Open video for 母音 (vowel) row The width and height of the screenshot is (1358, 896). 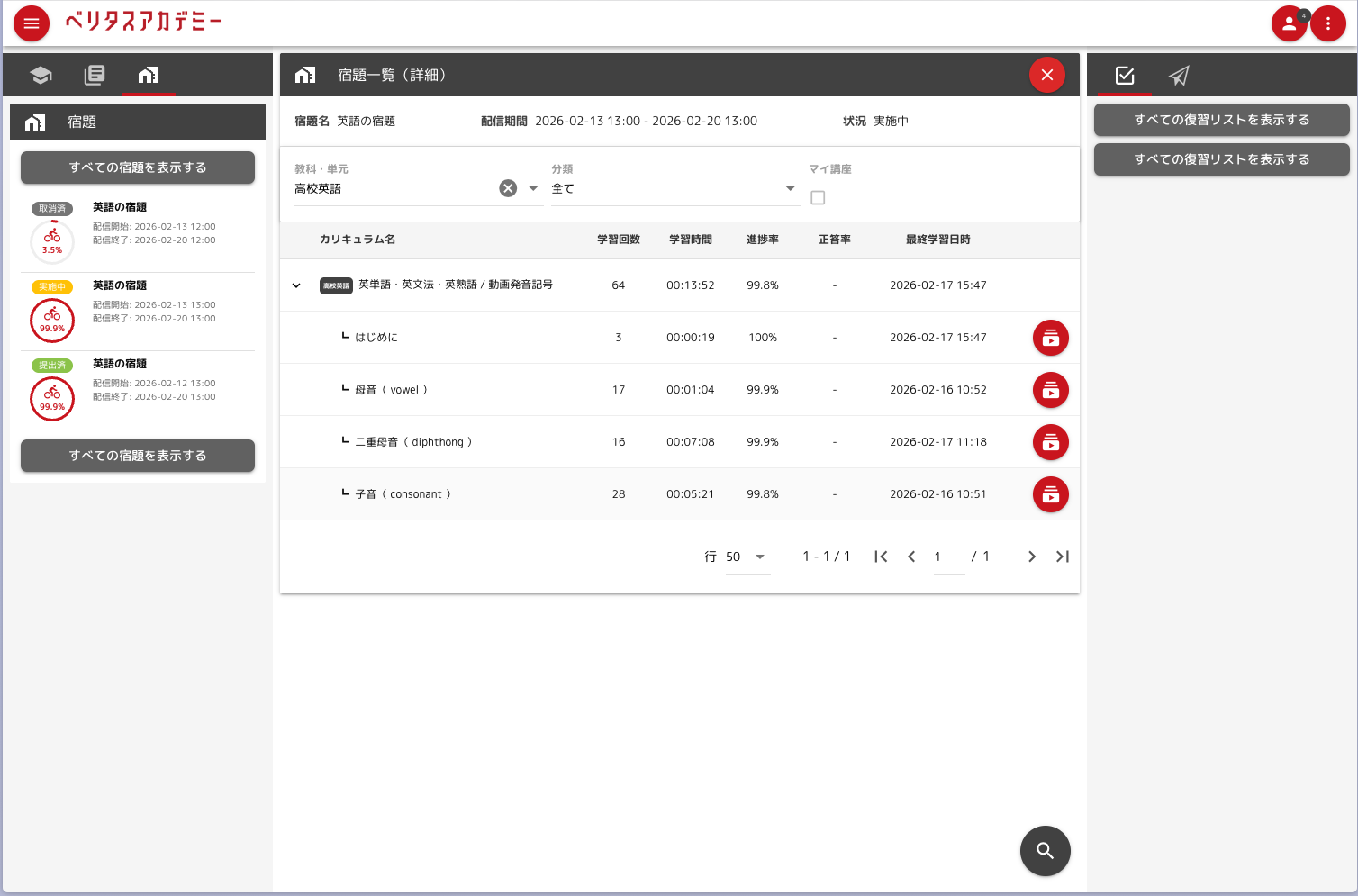(x=1050, y=390)
